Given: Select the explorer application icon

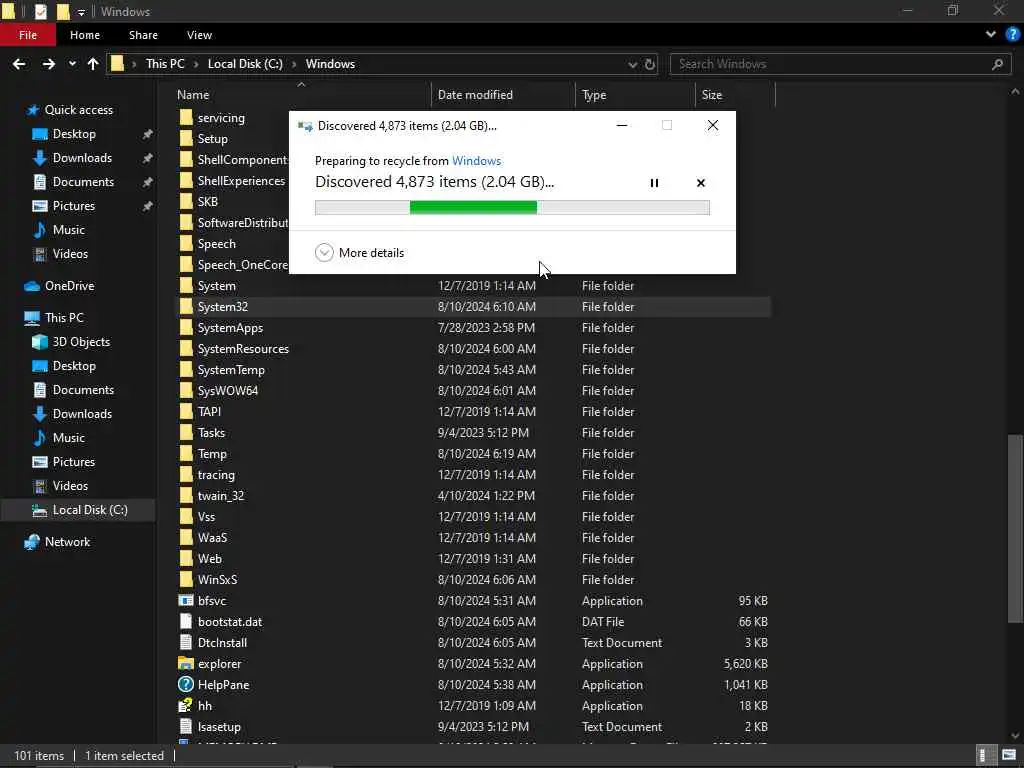Looking at the screenshot, I should click(x=186, y=664).
